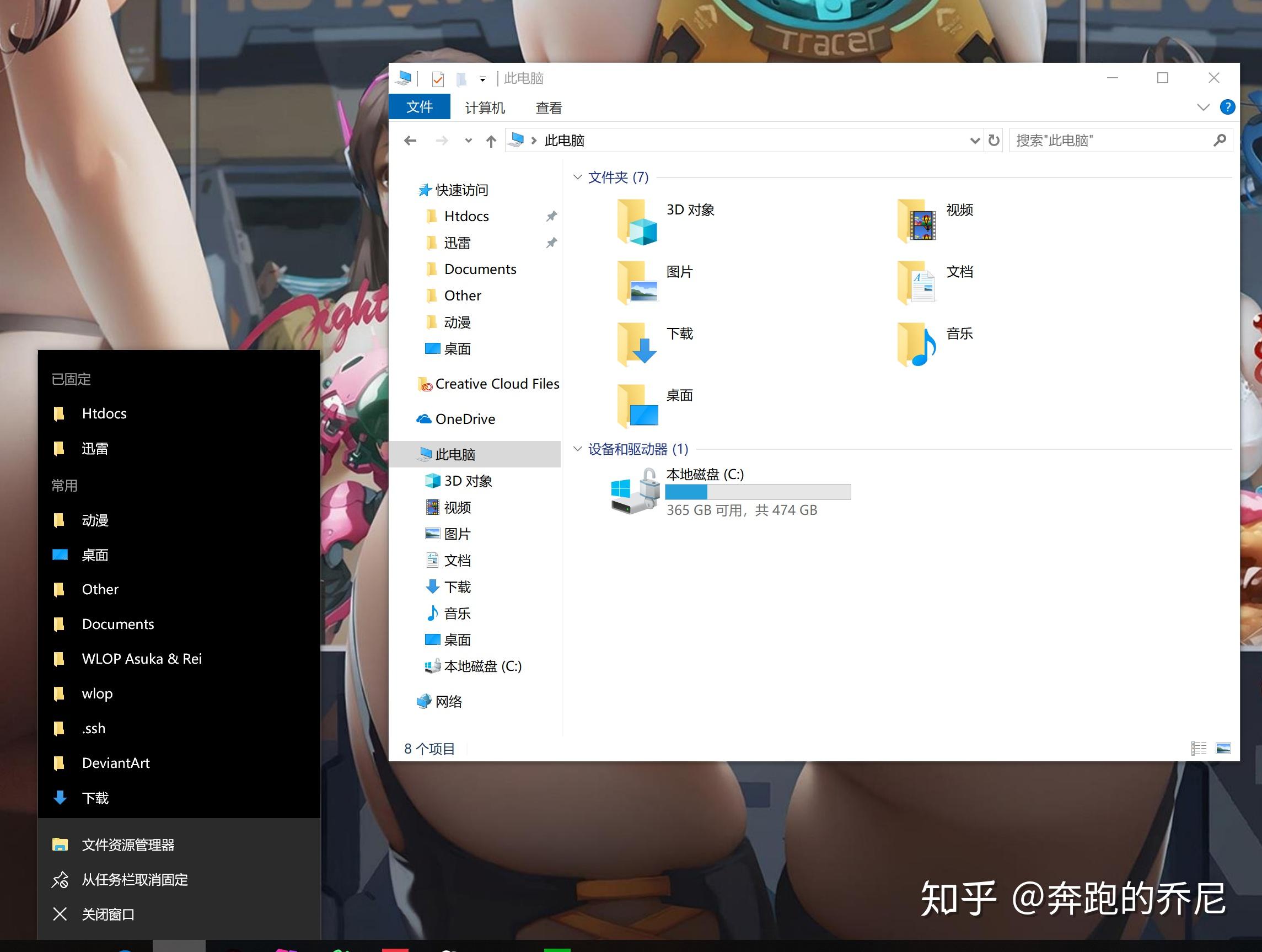Viewport: 1262px width, 952px height.
Task: Open .ssh in the jump list
Action: 179,728
